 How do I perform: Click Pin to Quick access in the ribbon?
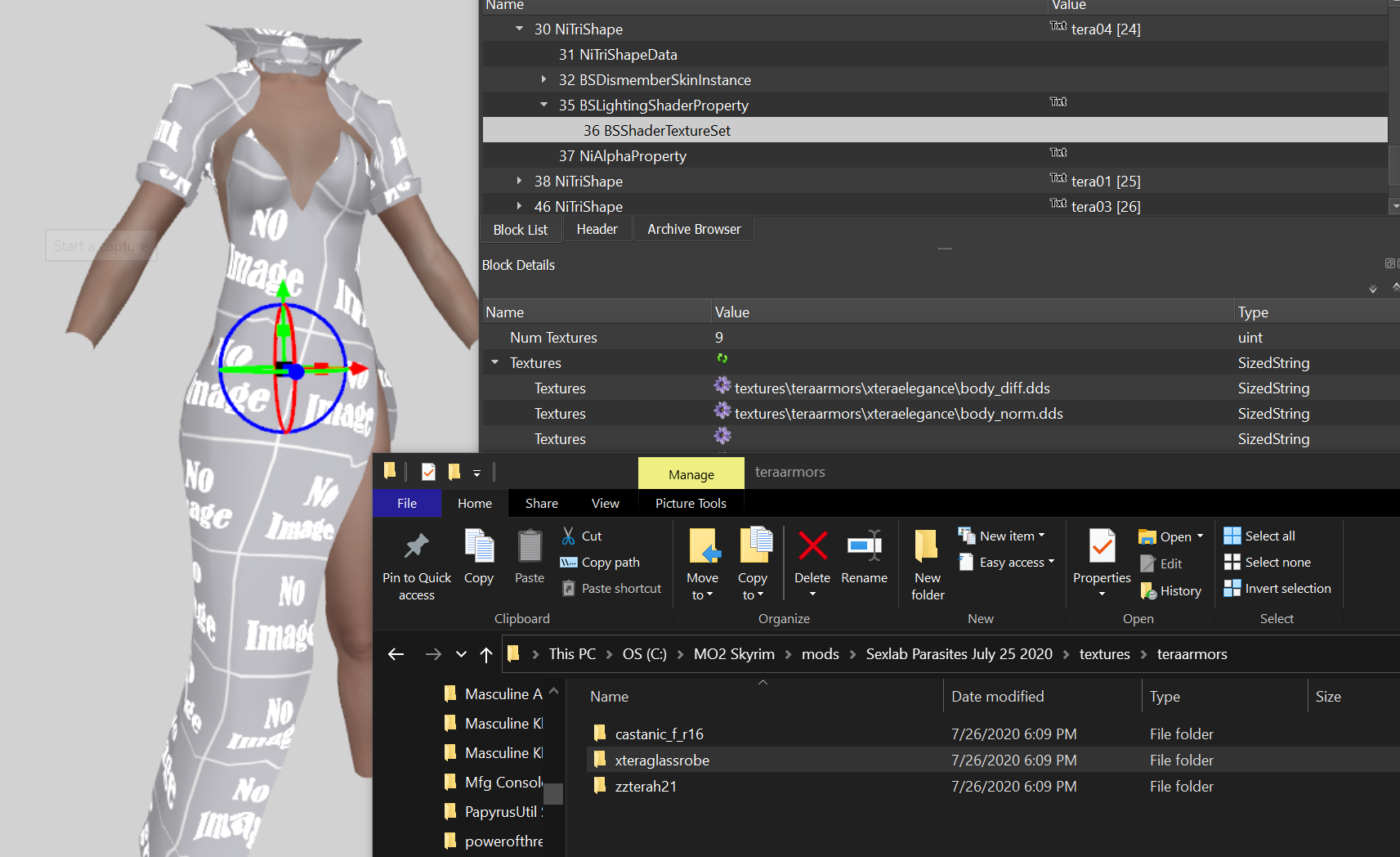pyautogui.click(x=417, y=566)
